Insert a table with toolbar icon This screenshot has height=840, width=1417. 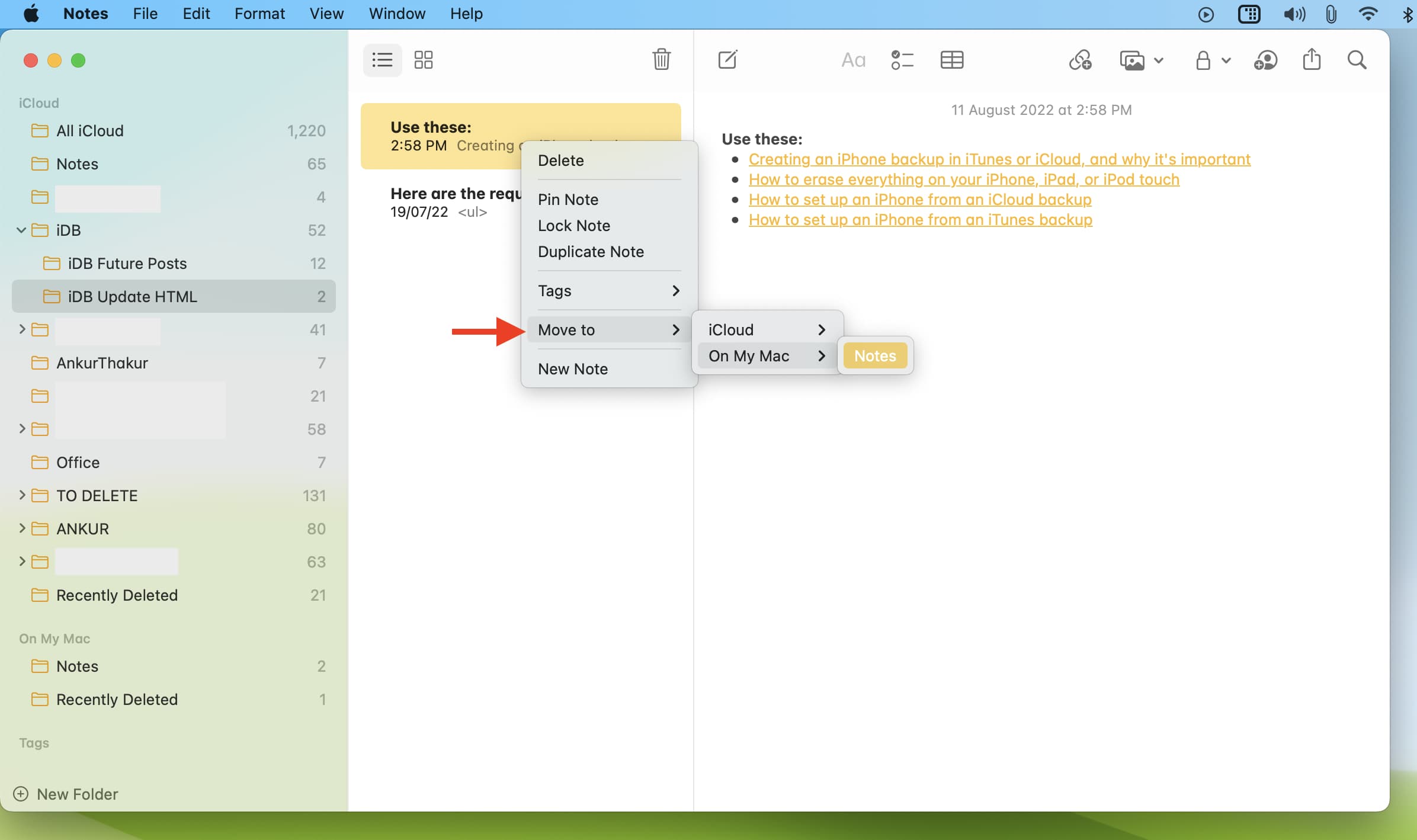point(952,60)
